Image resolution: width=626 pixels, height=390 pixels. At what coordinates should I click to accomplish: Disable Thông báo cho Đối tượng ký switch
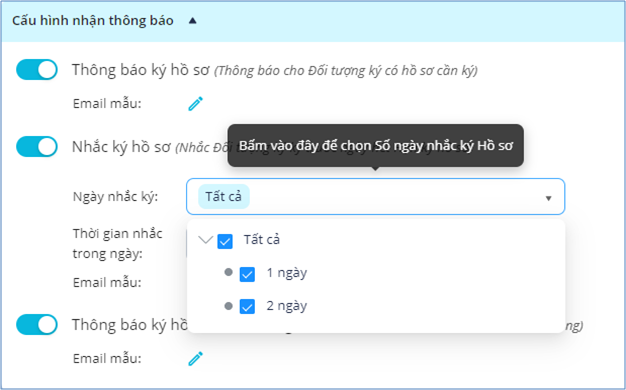point(37,70)
